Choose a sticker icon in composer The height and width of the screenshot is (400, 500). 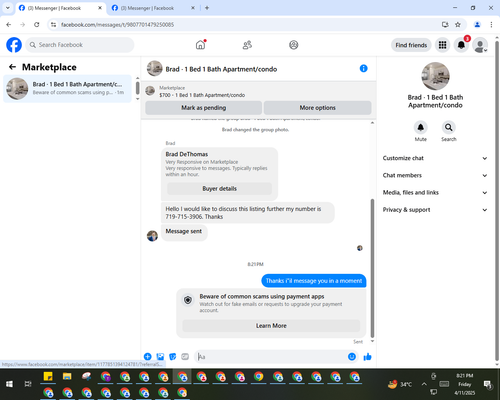point(172,357)
